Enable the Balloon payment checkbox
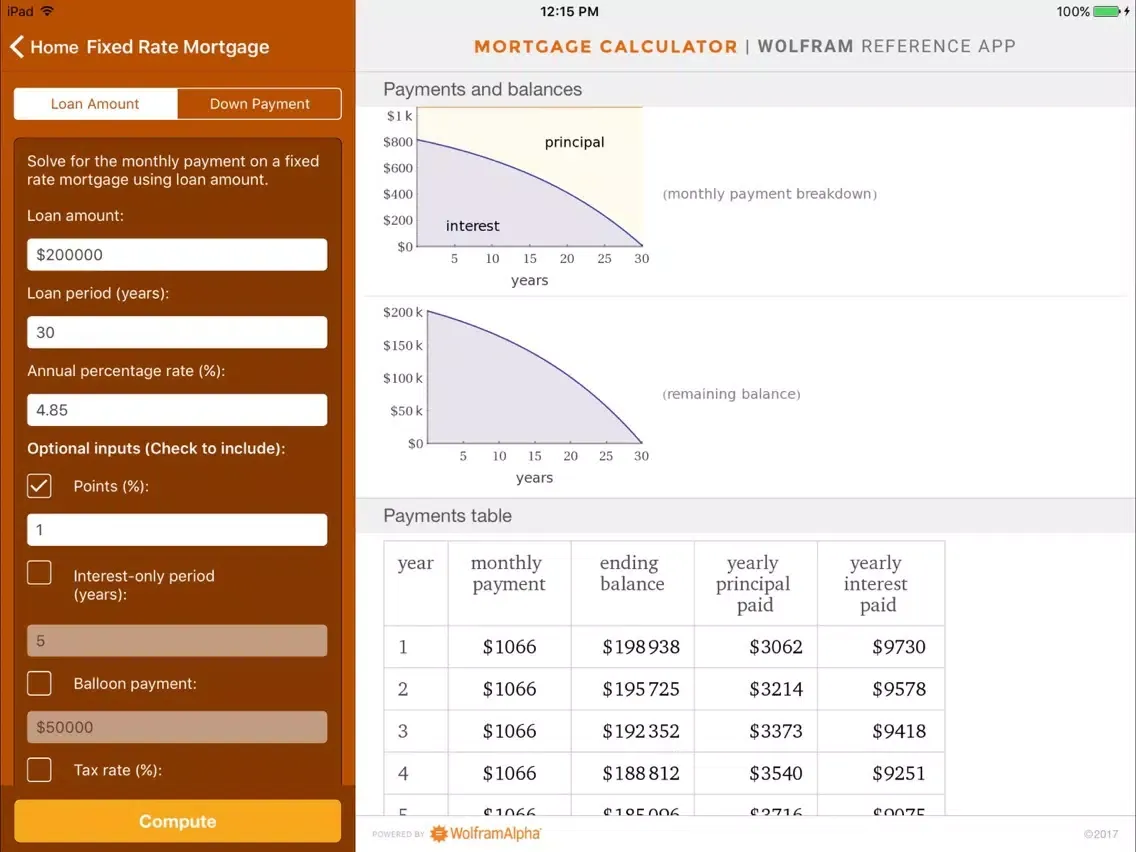The height and width of the screenshot is (852, 1136). tap(39, 683)
